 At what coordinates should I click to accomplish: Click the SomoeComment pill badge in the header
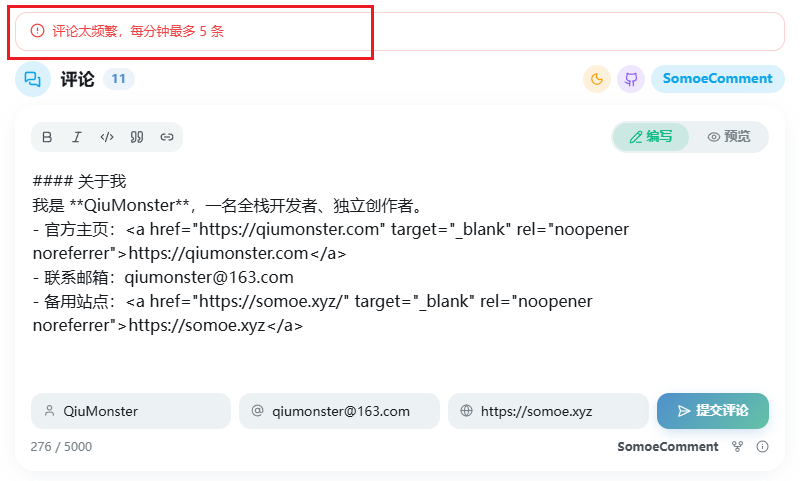pos(717,79)
